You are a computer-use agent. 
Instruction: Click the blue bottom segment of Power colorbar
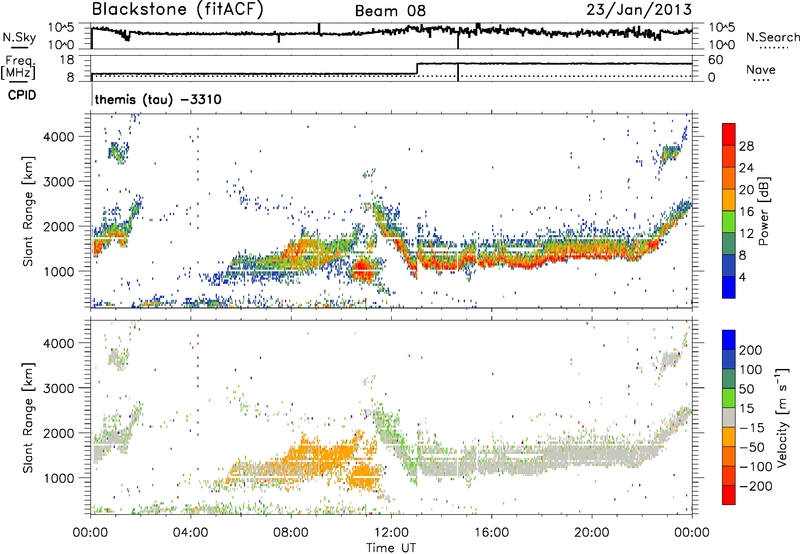click(x=729, y=287)
